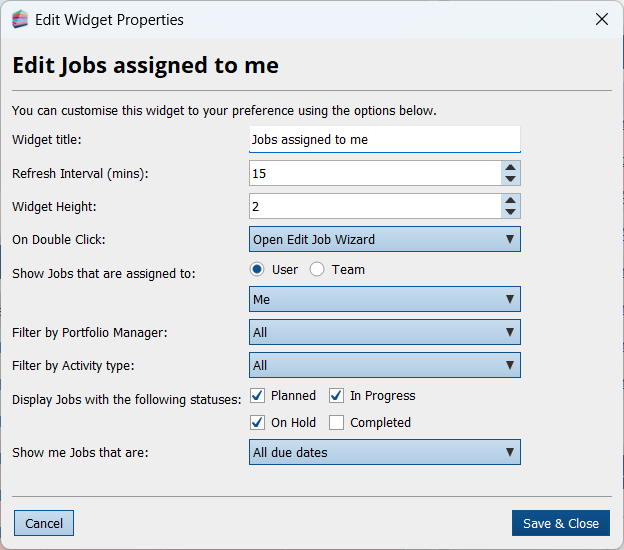This screenshot has width=624, height=550.
Task: Increase the Refresh Interval value
Action: pyautogui.click(x=510, y=168)
